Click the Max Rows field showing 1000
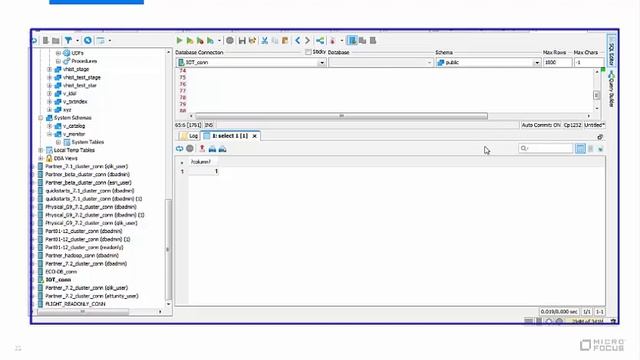Viewport: 640px width, 360px height. [x=558, y=62]
